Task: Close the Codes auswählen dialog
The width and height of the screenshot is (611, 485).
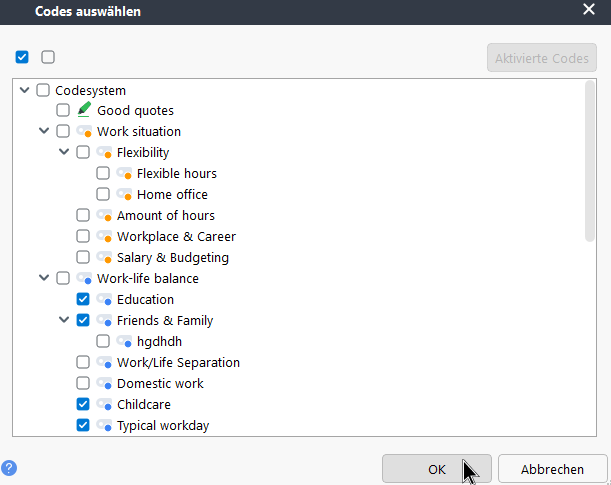Action: (589, 9)
